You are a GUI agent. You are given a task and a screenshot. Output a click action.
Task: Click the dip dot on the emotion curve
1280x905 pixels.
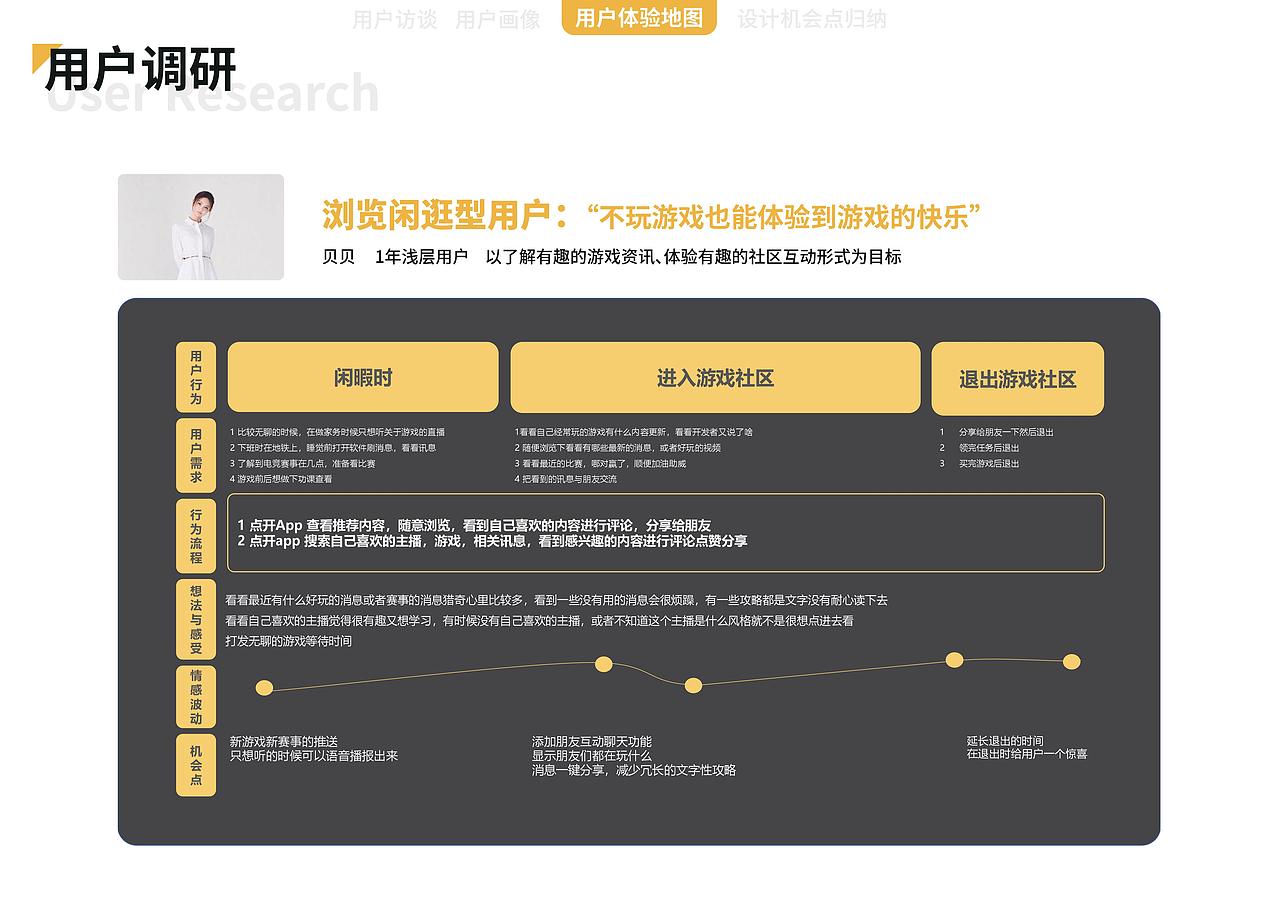pos(693,685)
